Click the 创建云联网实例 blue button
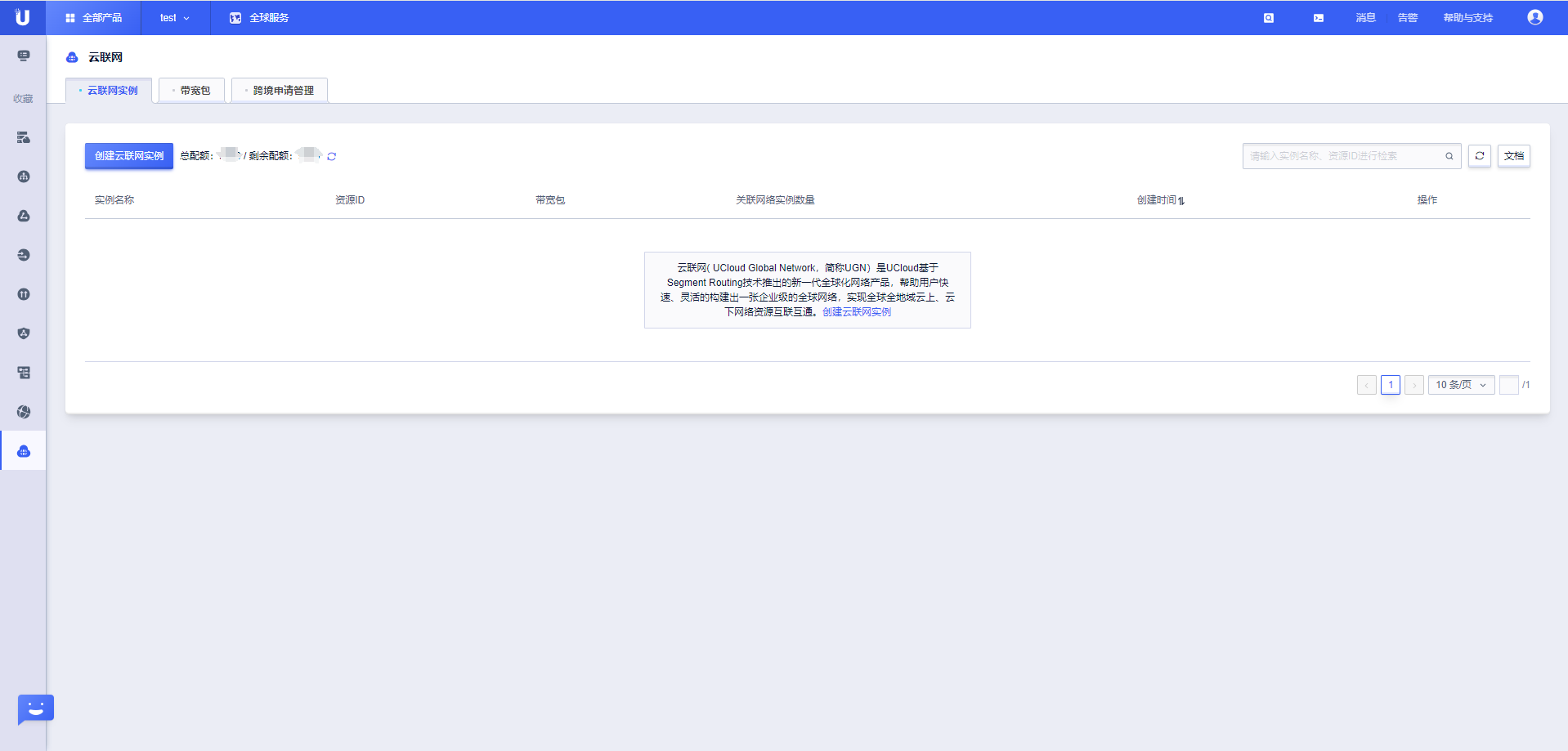This screenshot has width=1568, height=751. click(x=128, y=156)
